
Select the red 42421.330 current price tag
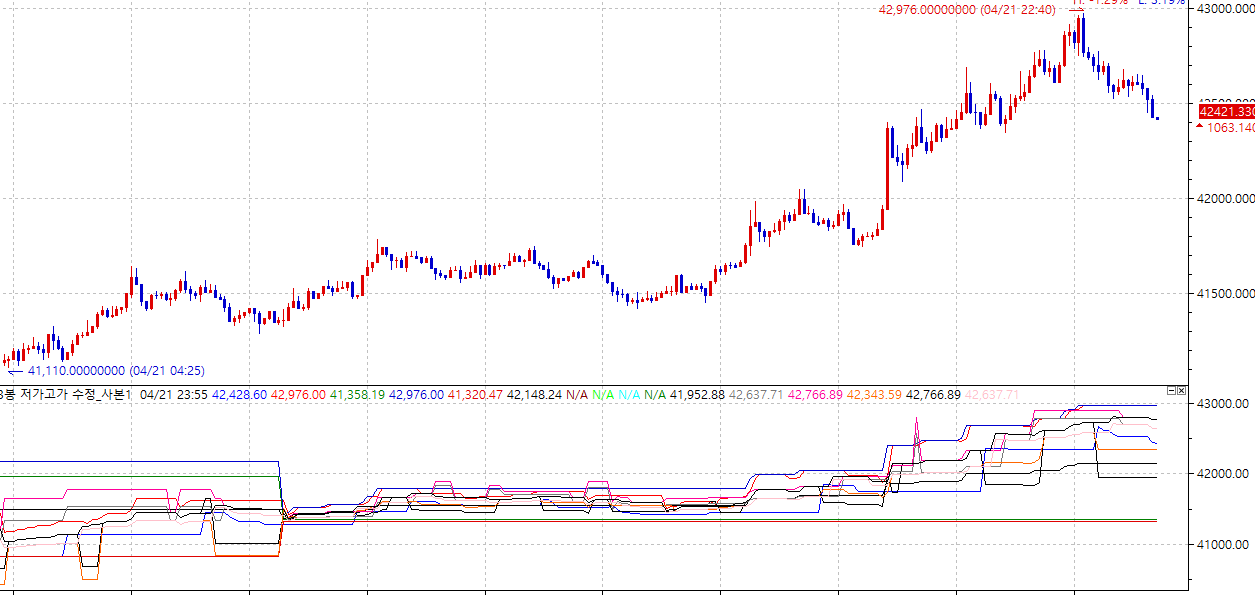coord(1226,111)
